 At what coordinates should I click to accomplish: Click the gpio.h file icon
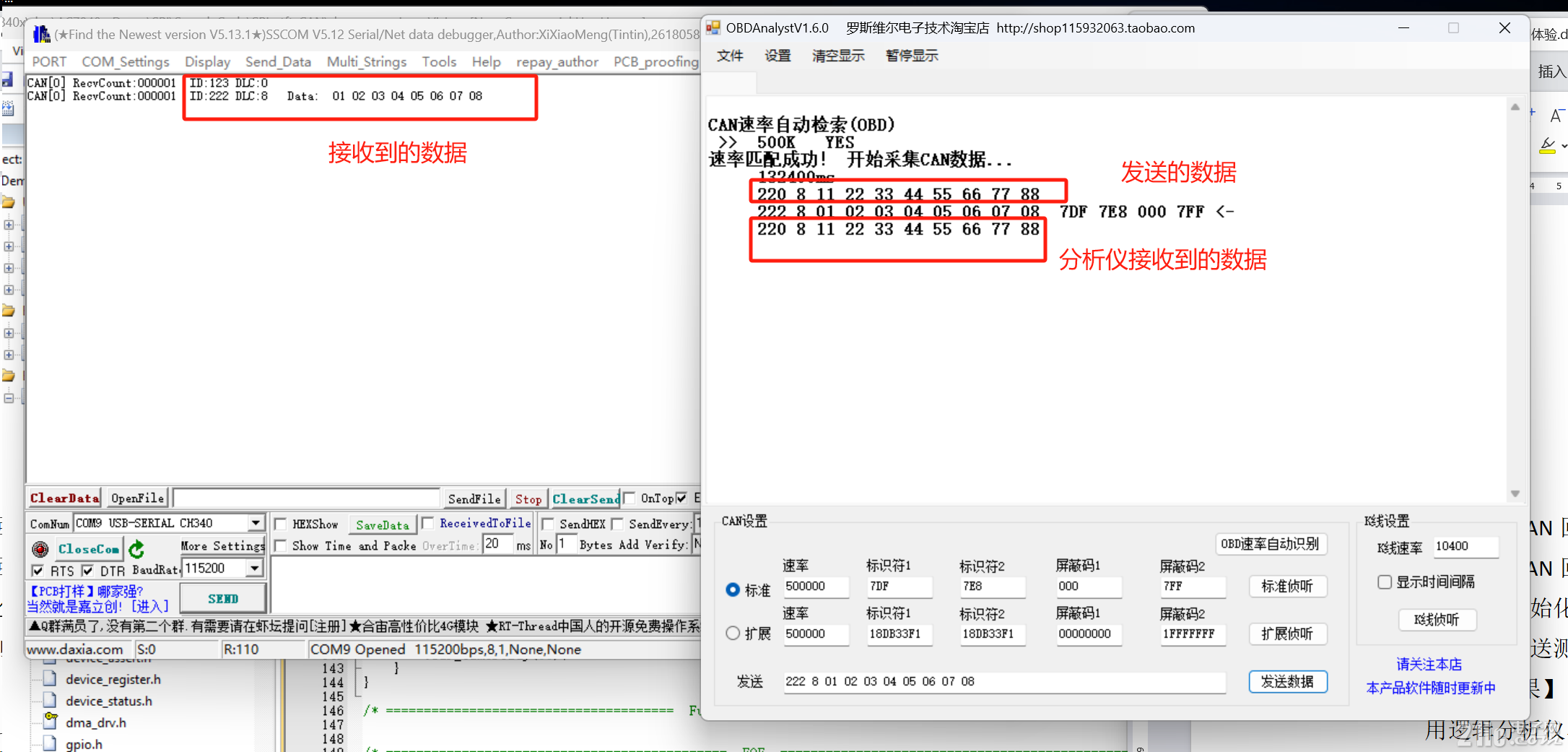click(x=50, y=743)
